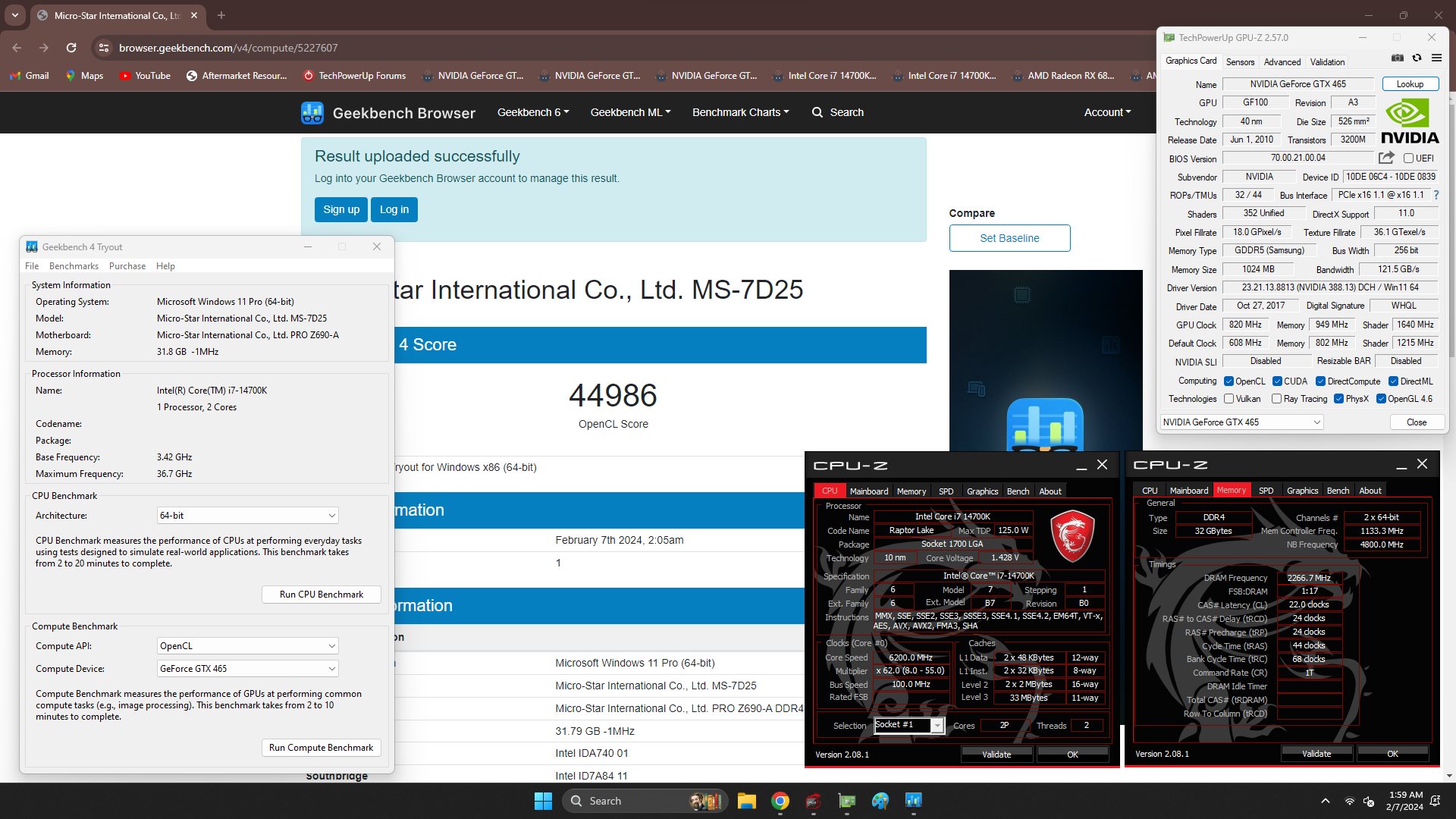Open the Paint app in the taskbar
1456x819 pixels.
[x=880, y=801]
